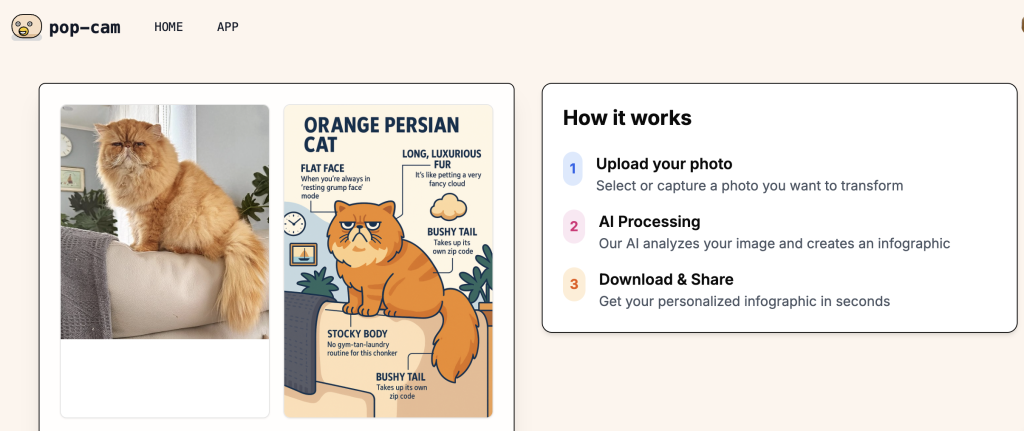Click the STOCKY BODY label on infographic
This screenshot has height=431, width=1024.
[x=357, y=334]
